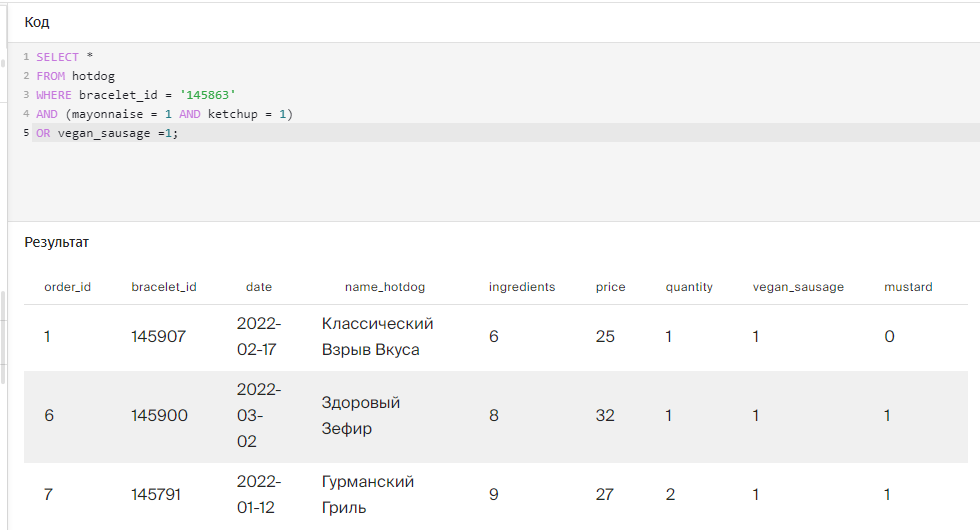
Task: Select the Классический Взрыв Вкуса cell
Action: [x=377, y=337]
